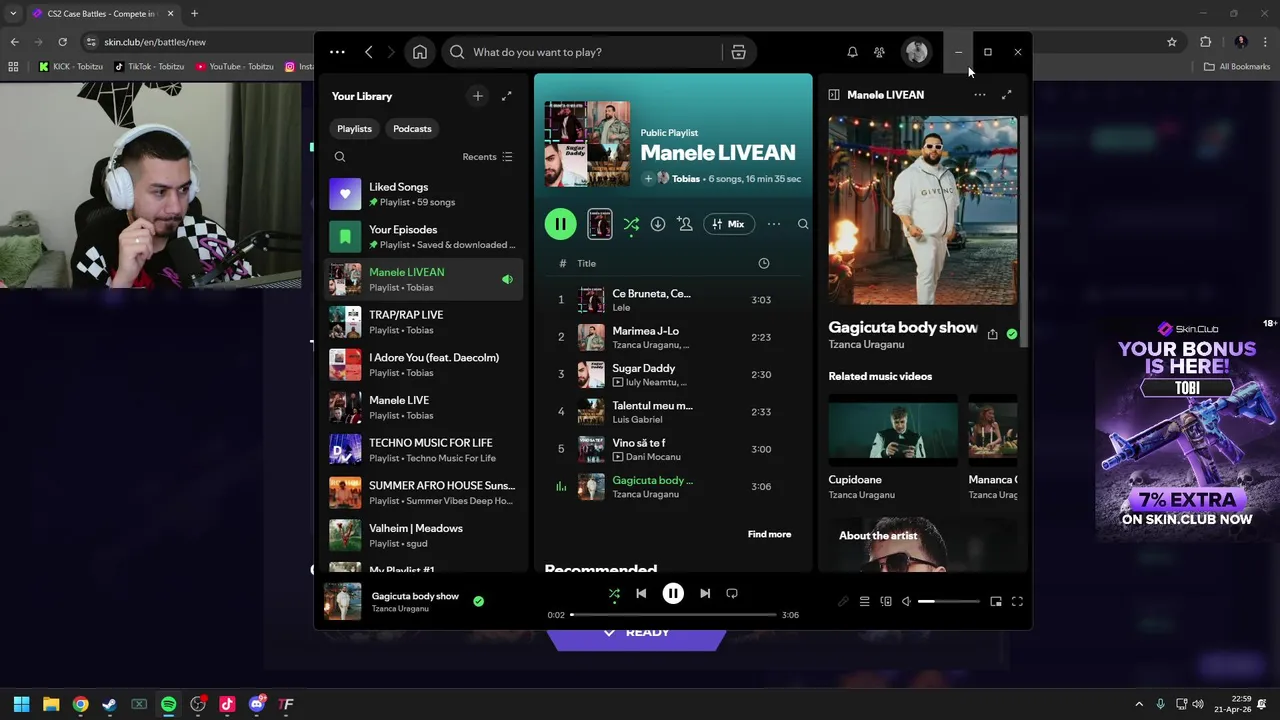Screen dimensions: 1280x720
Task: Play the Sugar Daddy track
Action: point(672,375)
